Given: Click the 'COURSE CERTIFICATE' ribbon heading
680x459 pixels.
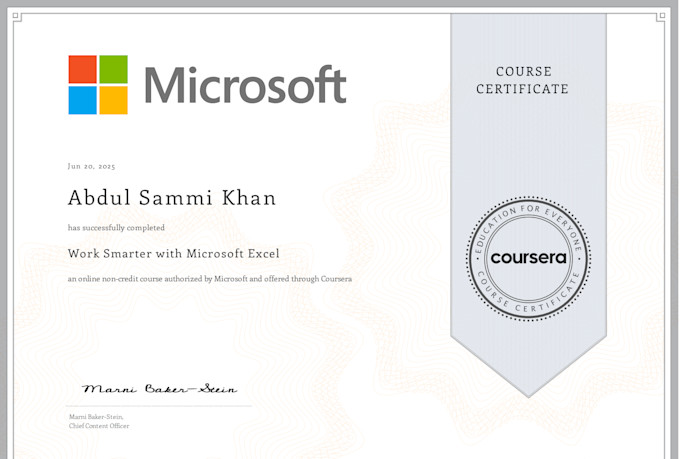Looking at the screenshot, I should click(x=523, y=80).
